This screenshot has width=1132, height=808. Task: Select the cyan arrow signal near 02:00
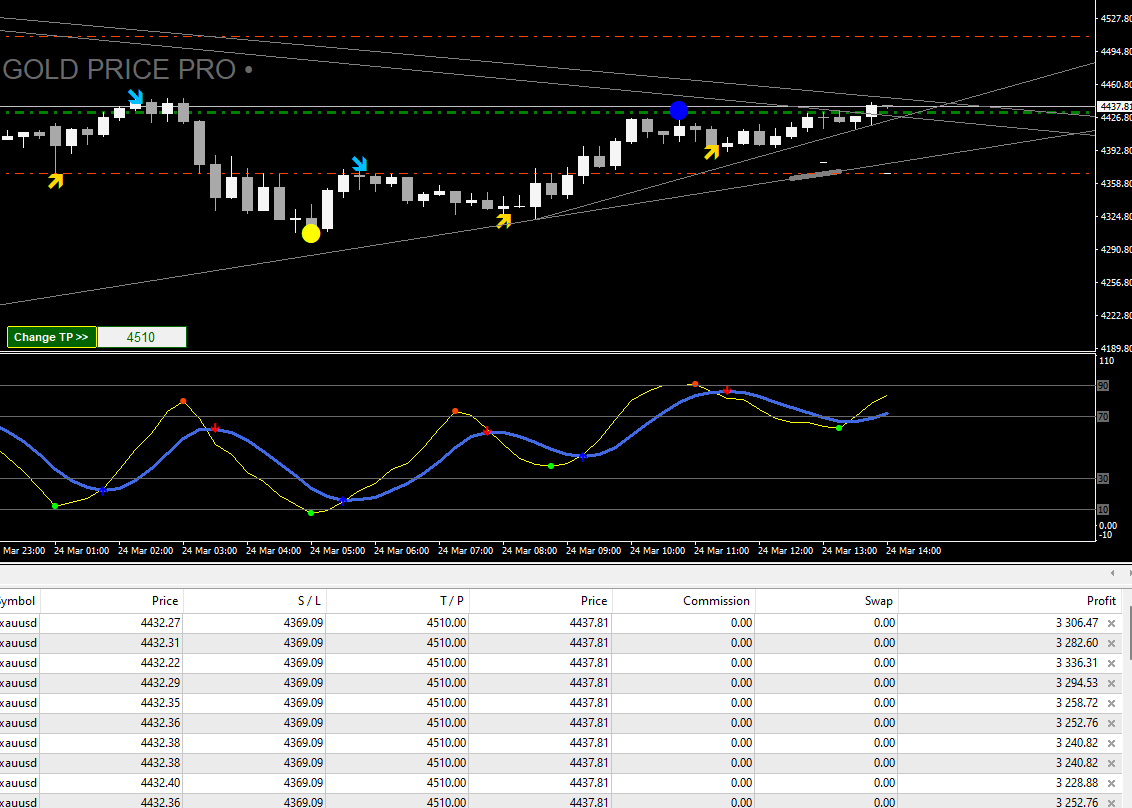pos(136,97)
